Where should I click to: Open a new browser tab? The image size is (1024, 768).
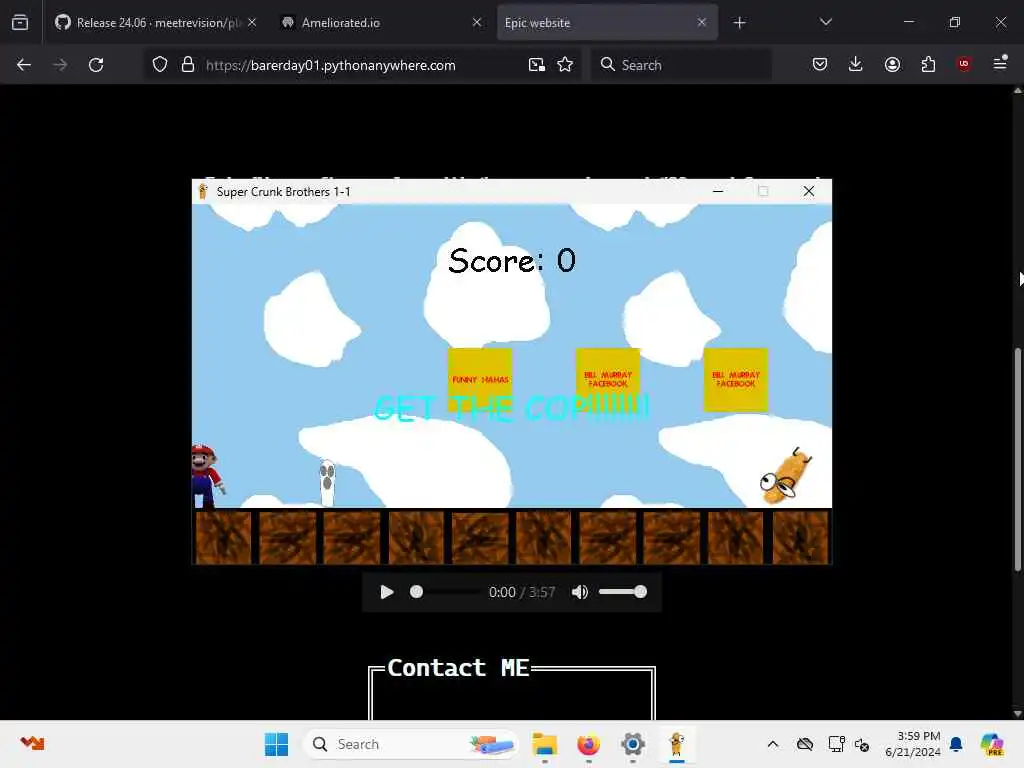[739, 23]
